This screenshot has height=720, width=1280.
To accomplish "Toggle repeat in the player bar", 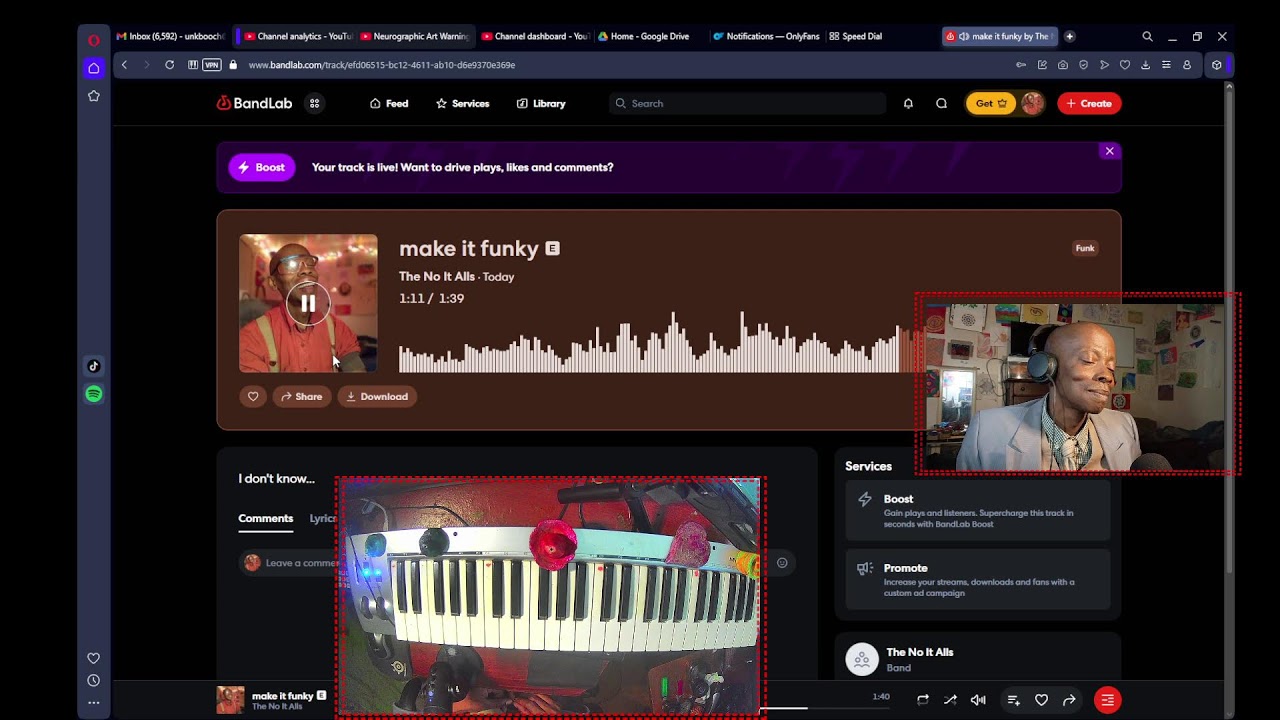I will [x=922, y=700].
